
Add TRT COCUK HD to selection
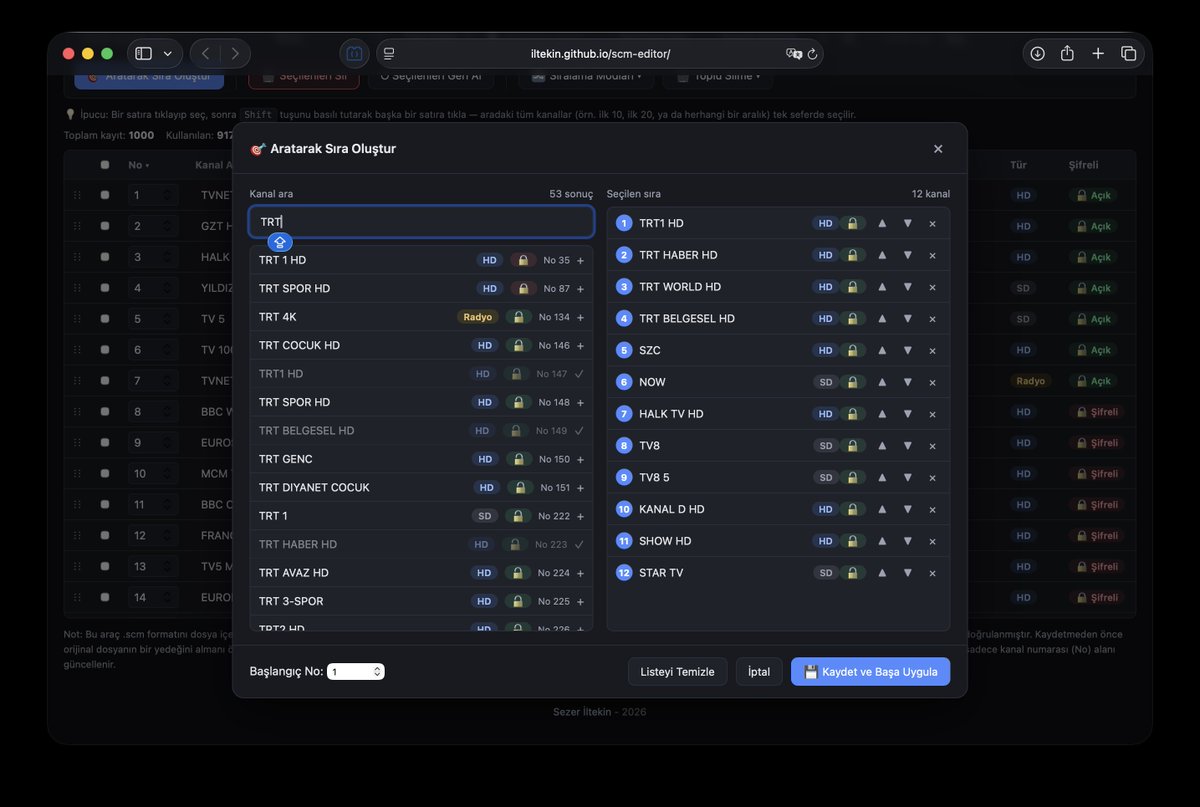coord(580,345)
